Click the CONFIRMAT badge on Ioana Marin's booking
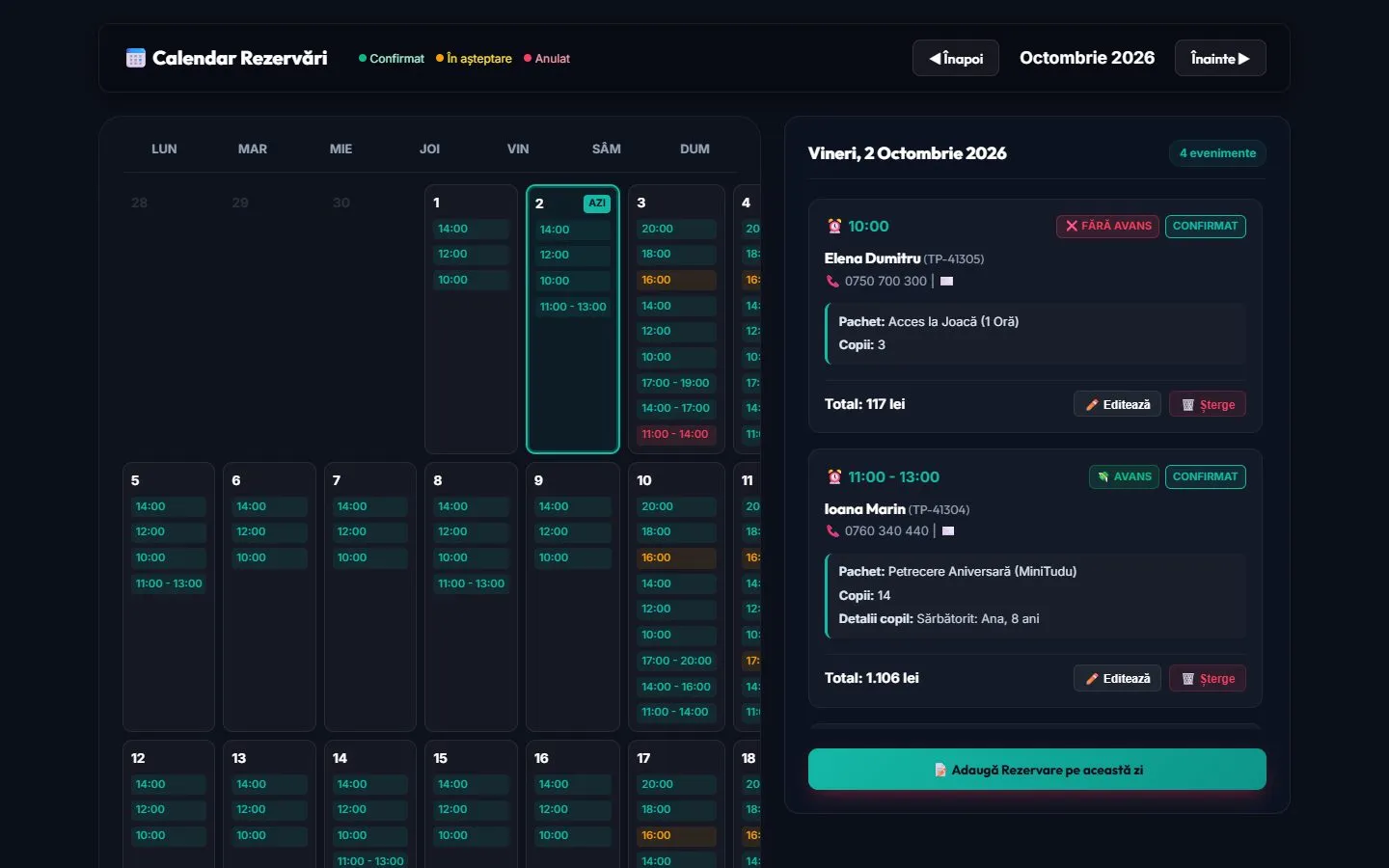This screenshot has height=868, width=1389. click(x=1206, y=476)
